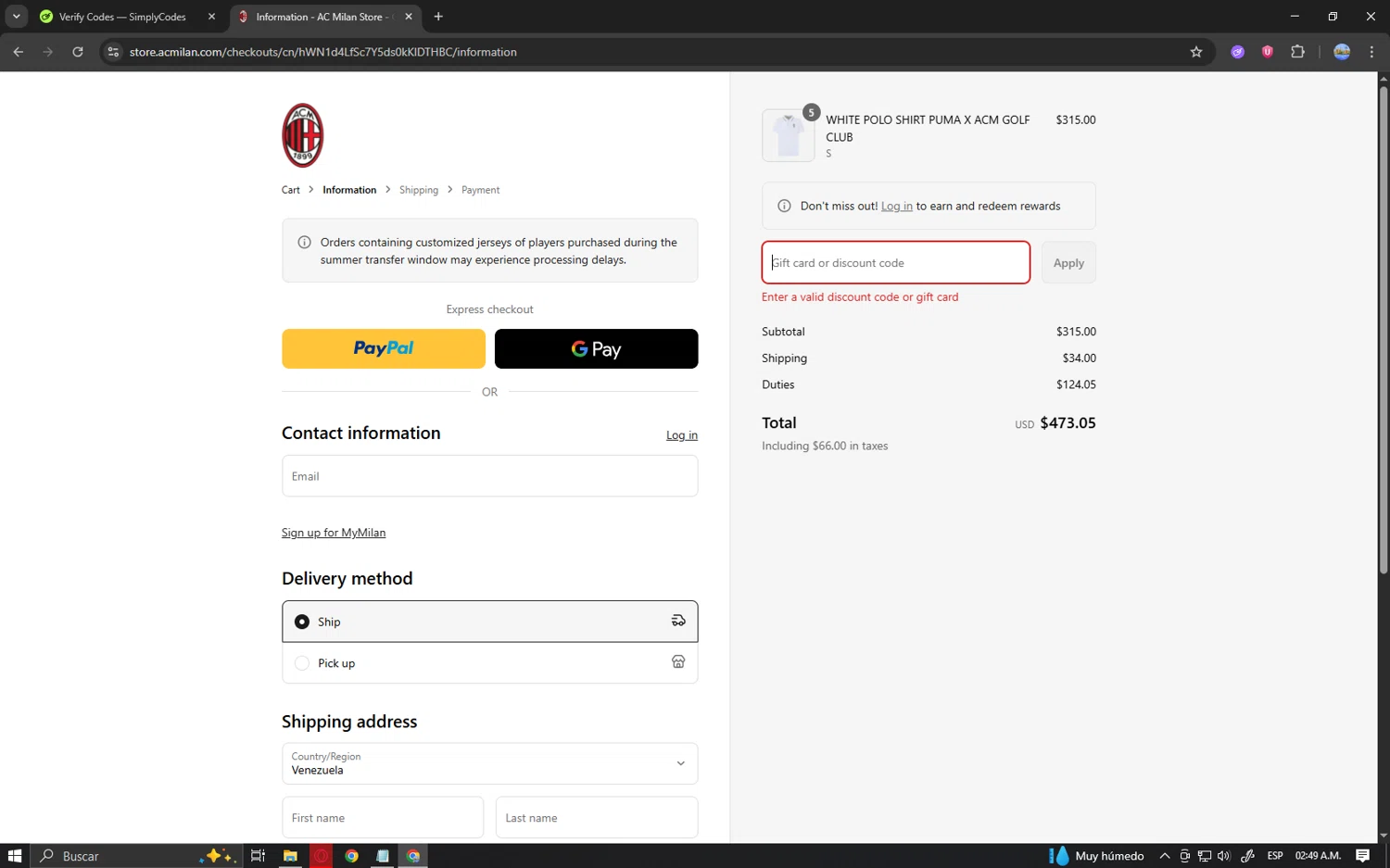1390x868 pixels.
Task: Click the page vertical scrollbar
Action: pos(1383,330)
